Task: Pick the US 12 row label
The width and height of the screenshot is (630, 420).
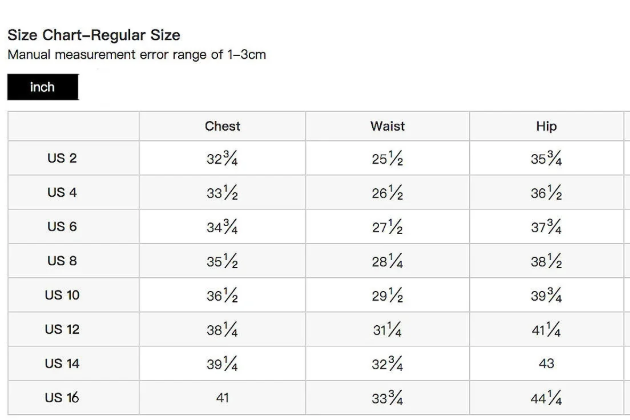Action: [x=62, y=329]
